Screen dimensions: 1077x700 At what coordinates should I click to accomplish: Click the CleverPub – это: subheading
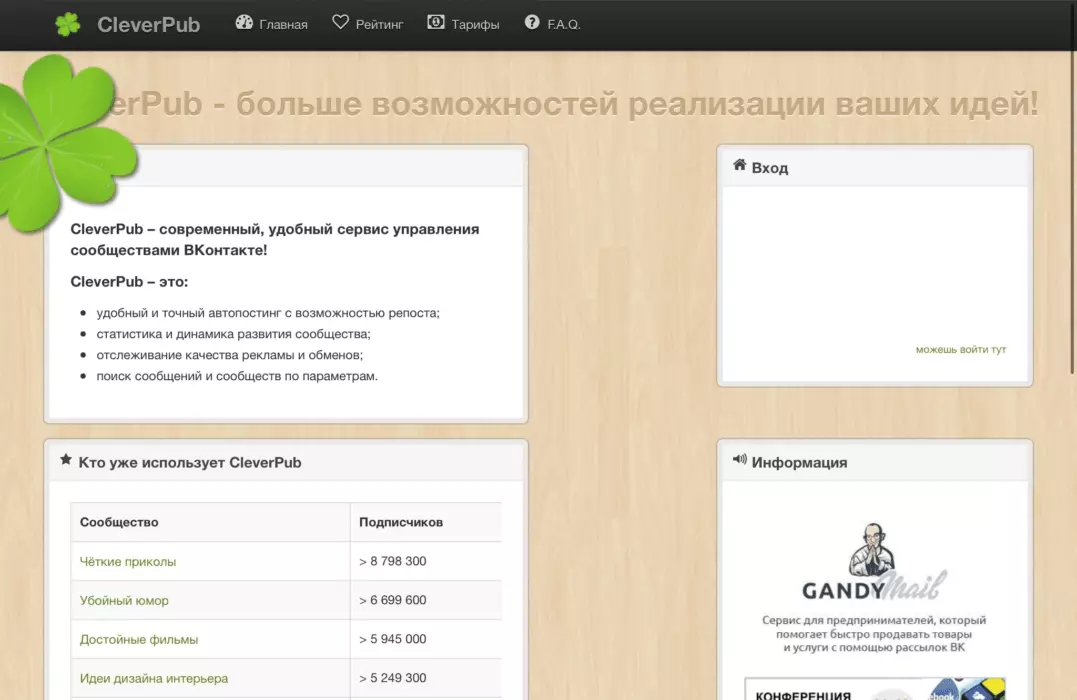[129, 282]
